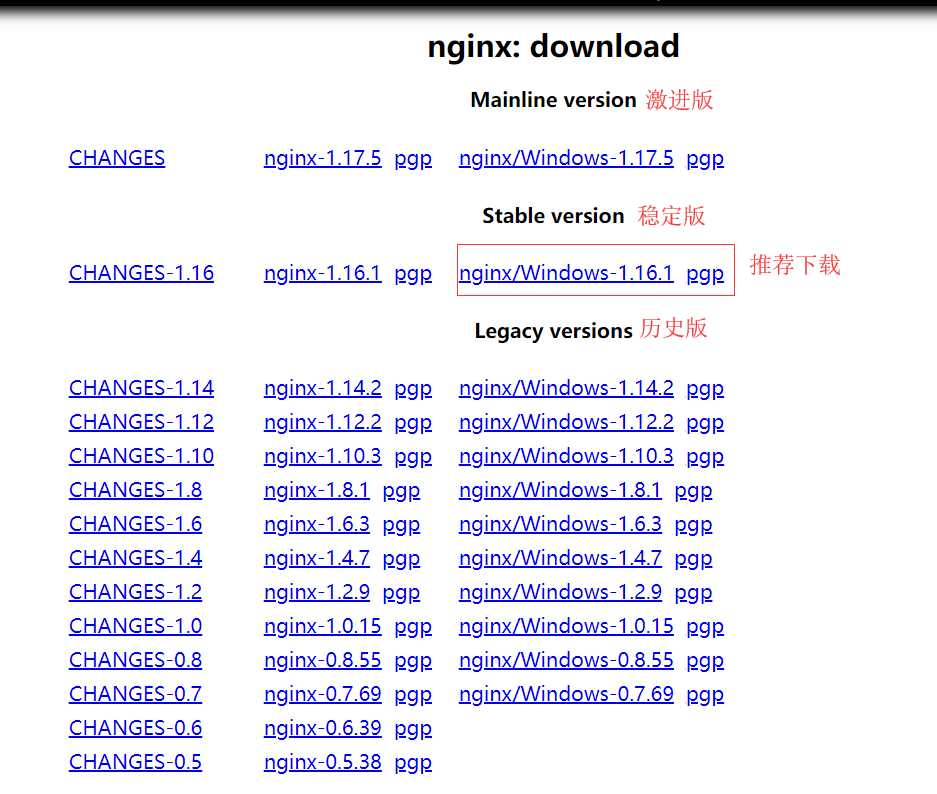The width and height of the screenshot is (937, 794).
Task: Open pgp link beside nginx/Windows-1.16.1
Action: point(705,275)
